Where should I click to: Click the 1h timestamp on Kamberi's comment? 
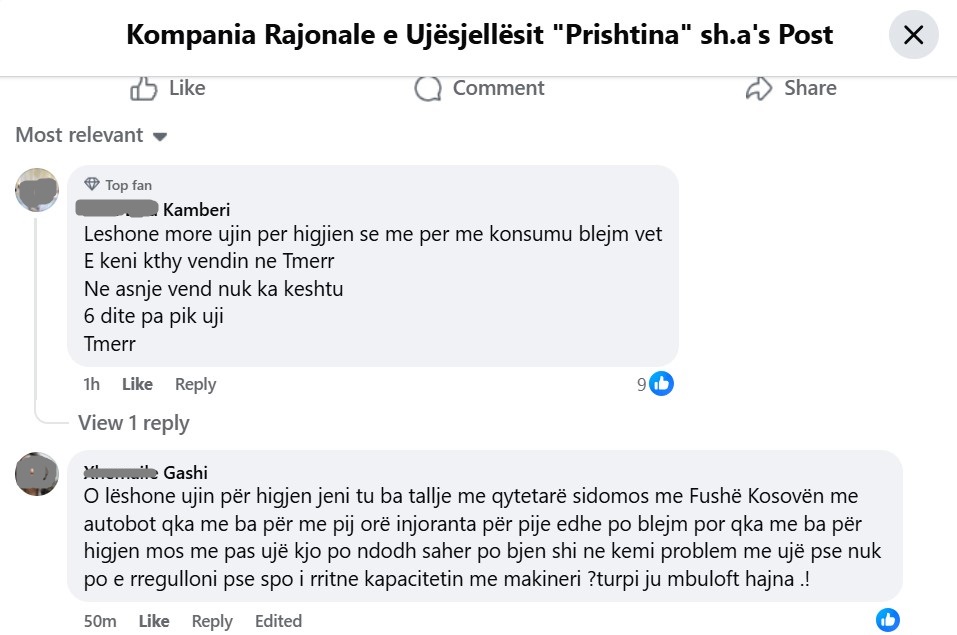92,384
